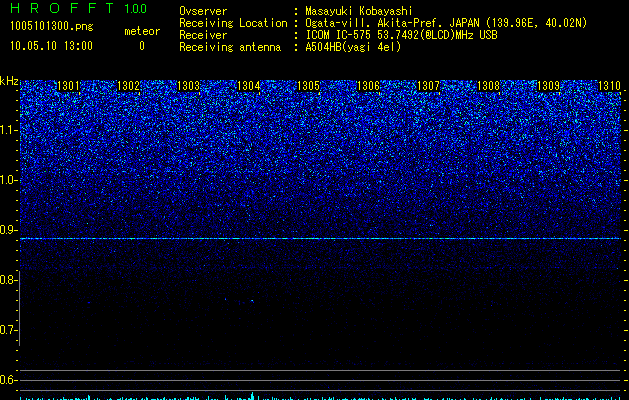Click time marker 1307
629x400 pixels.
(428, 85)
